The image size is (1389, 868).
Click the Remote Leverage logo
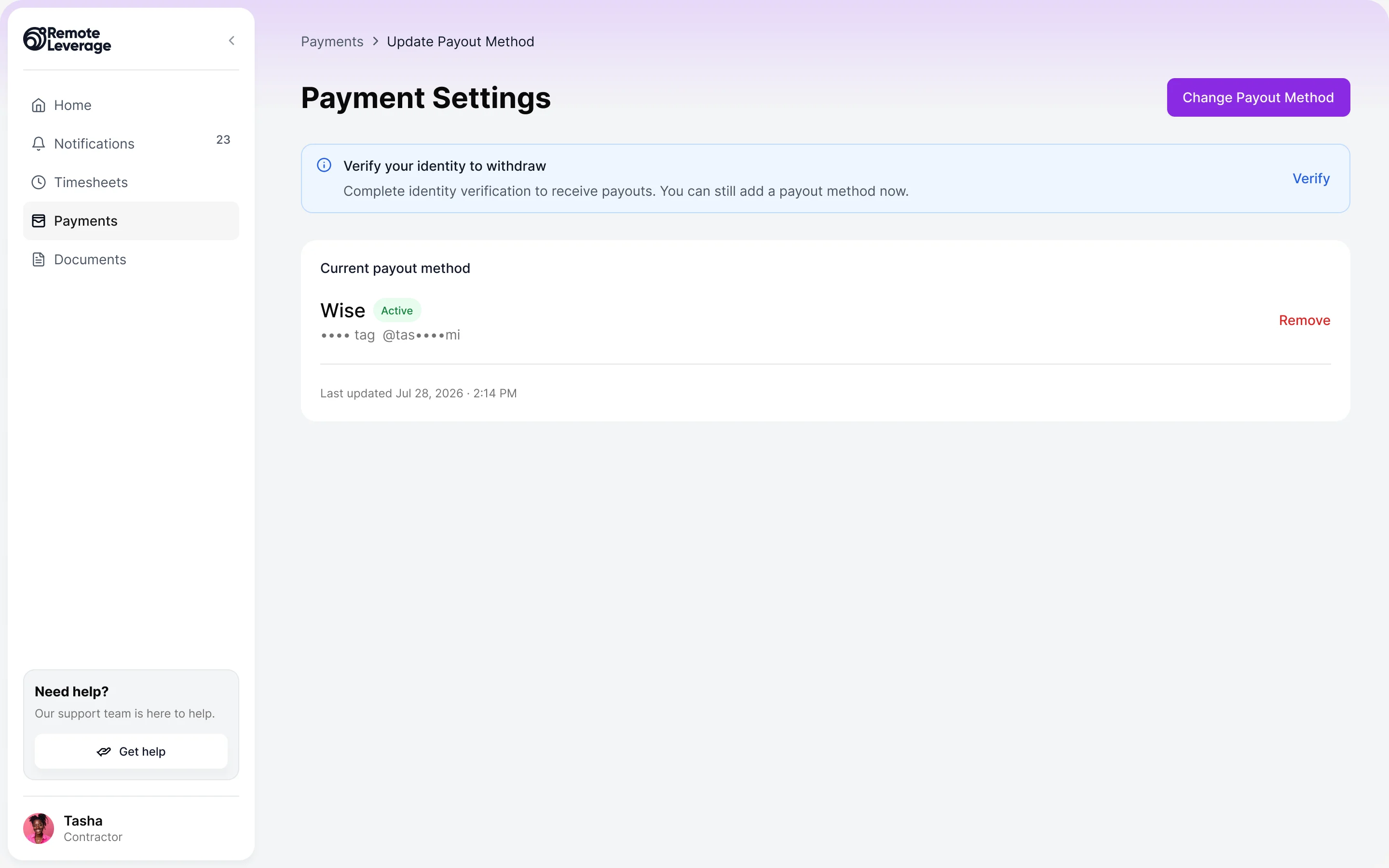pos(67,40)
